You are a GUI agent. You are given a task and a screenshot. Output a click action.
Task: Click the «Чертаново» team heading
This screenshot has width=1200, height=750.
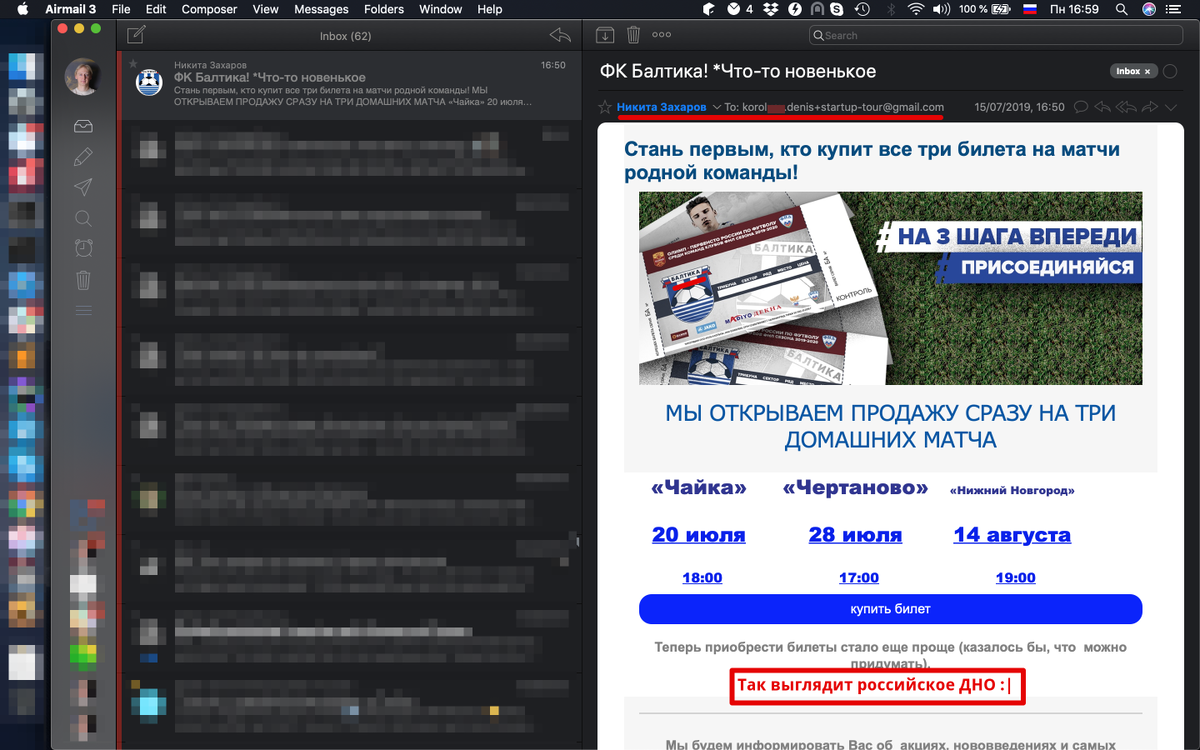[855, 488]
